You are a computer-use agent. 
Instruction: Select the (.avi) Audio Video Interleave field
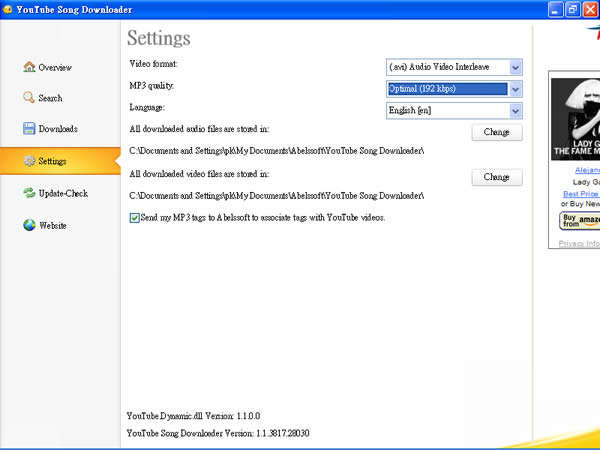454,67
